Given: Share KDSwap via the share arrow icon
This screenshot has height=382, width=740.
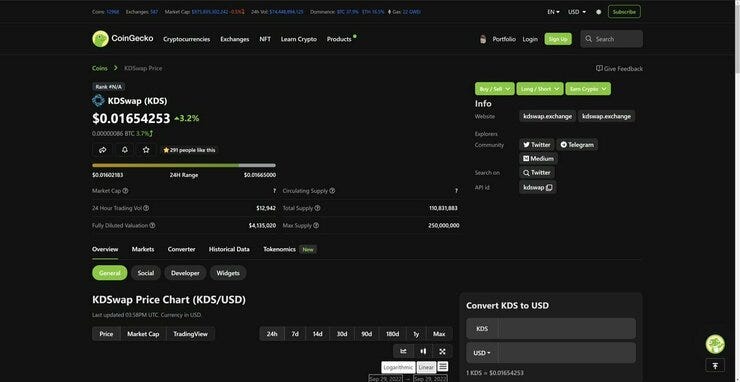Looking at the screenshot, I should (102, 150).
